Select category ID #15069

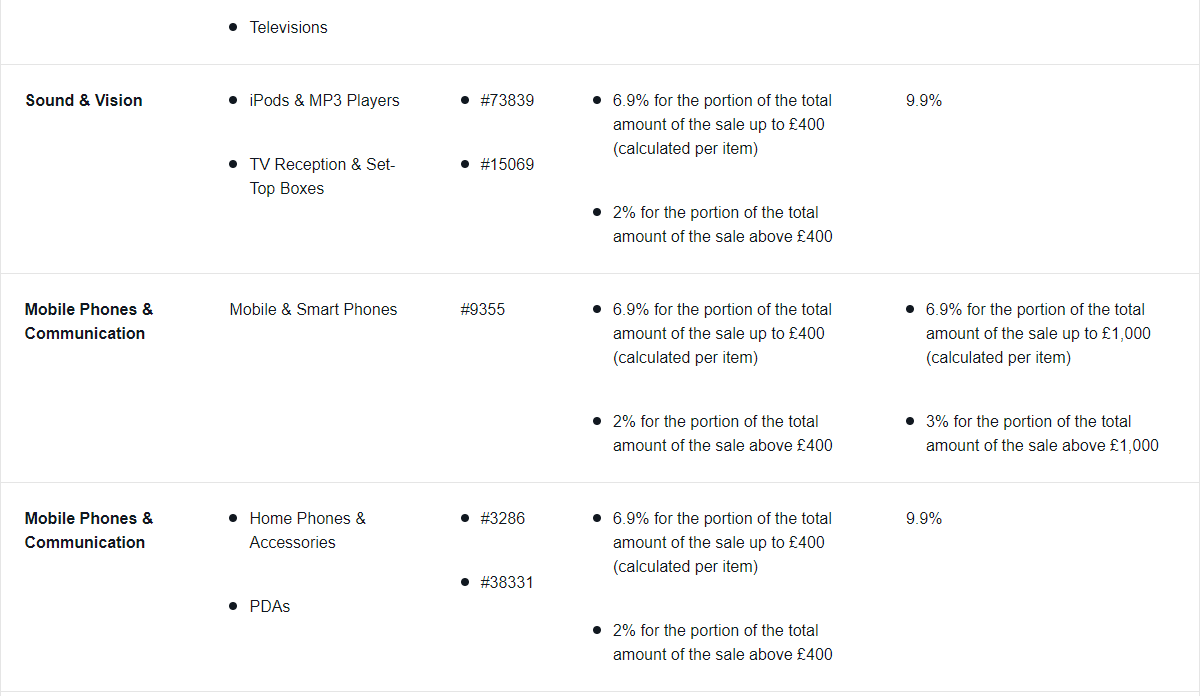[x=507, y=164]
